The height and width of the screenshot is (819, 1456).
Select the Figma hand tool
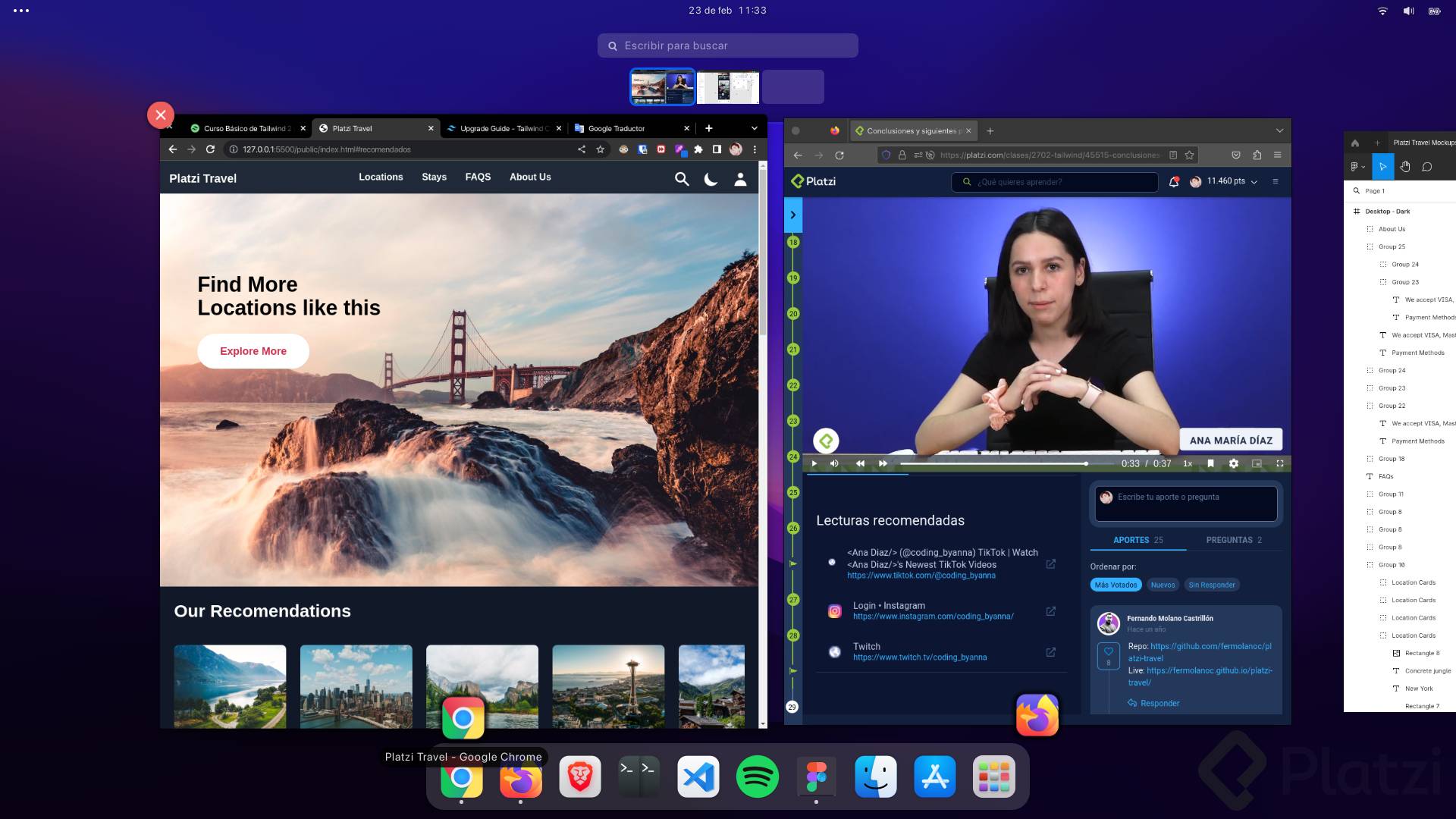coord(1404,167)
